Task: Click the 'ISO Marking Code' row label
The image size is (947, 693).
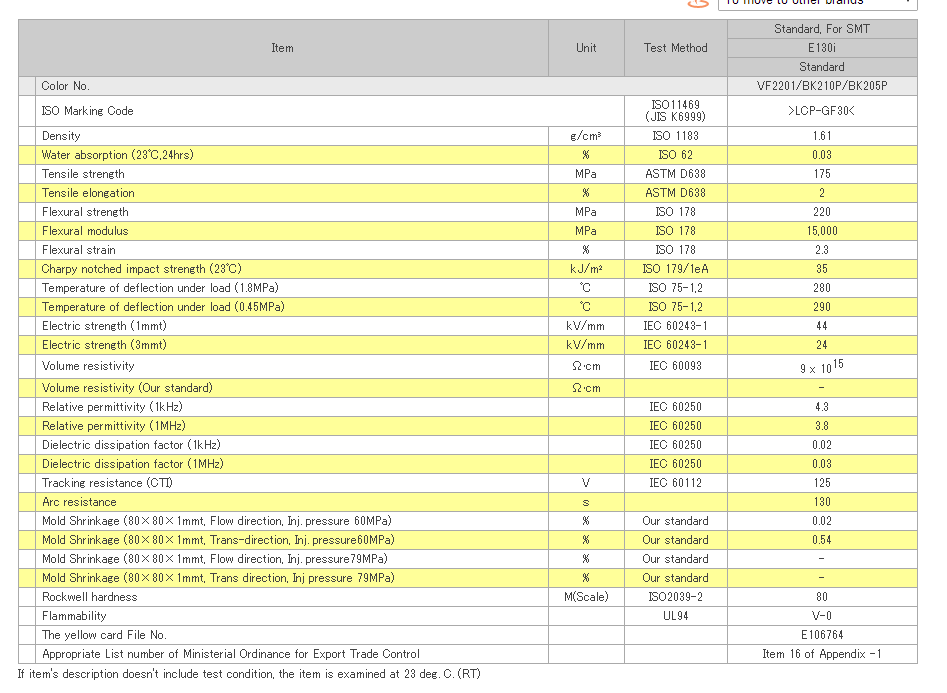Action: (x=88, y=111)
